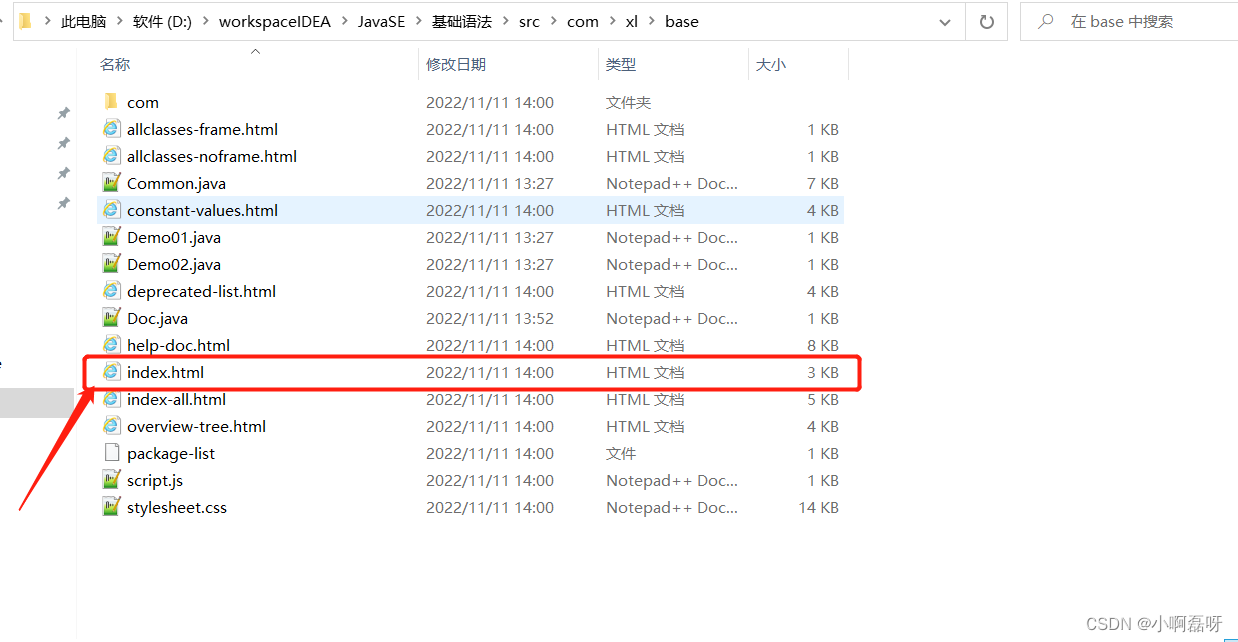
Task: Expand chevron after workspaceIDEA in path
Action: 345,21
